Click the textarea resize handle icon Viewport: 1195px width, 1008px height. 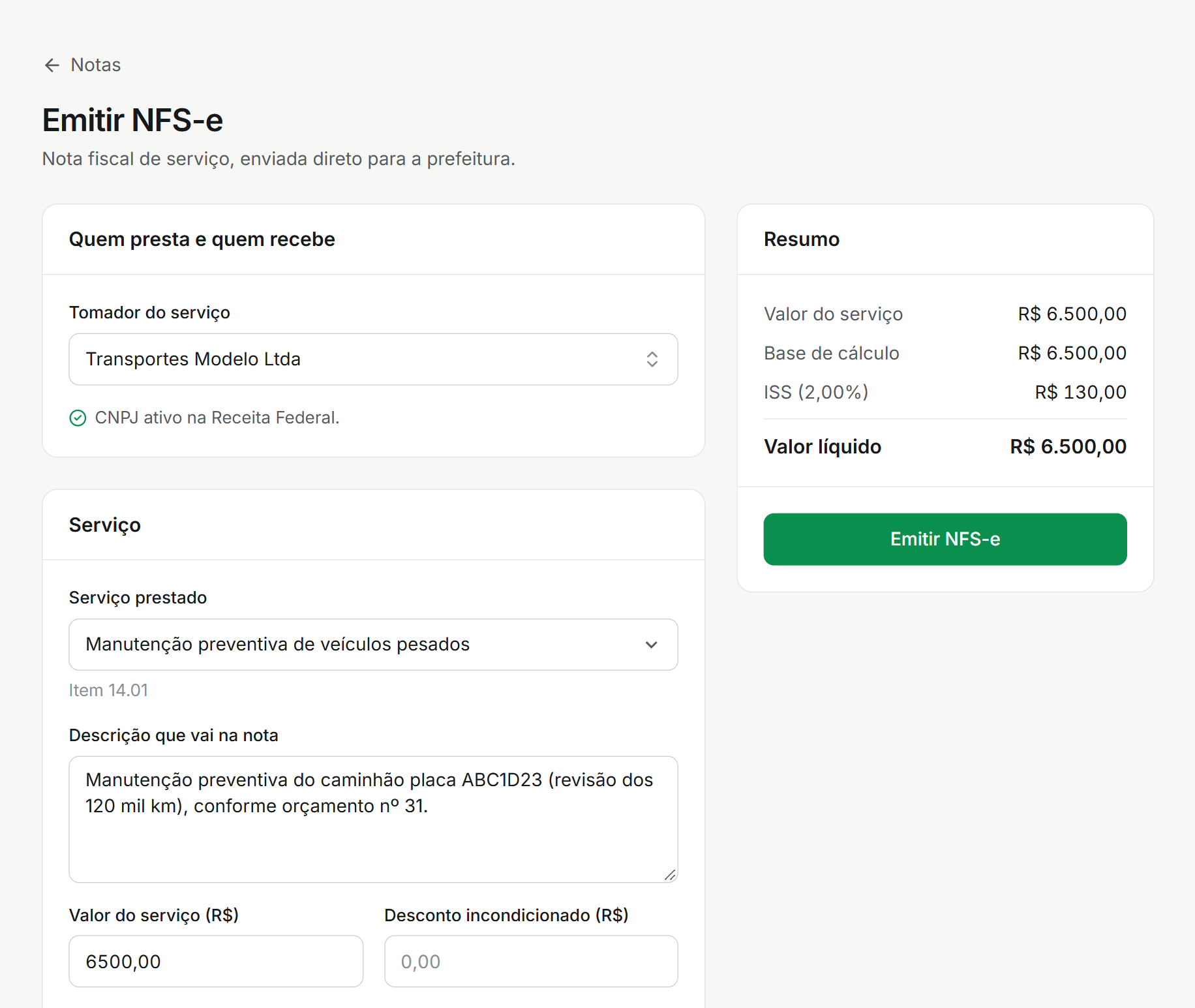pos(670,875)
